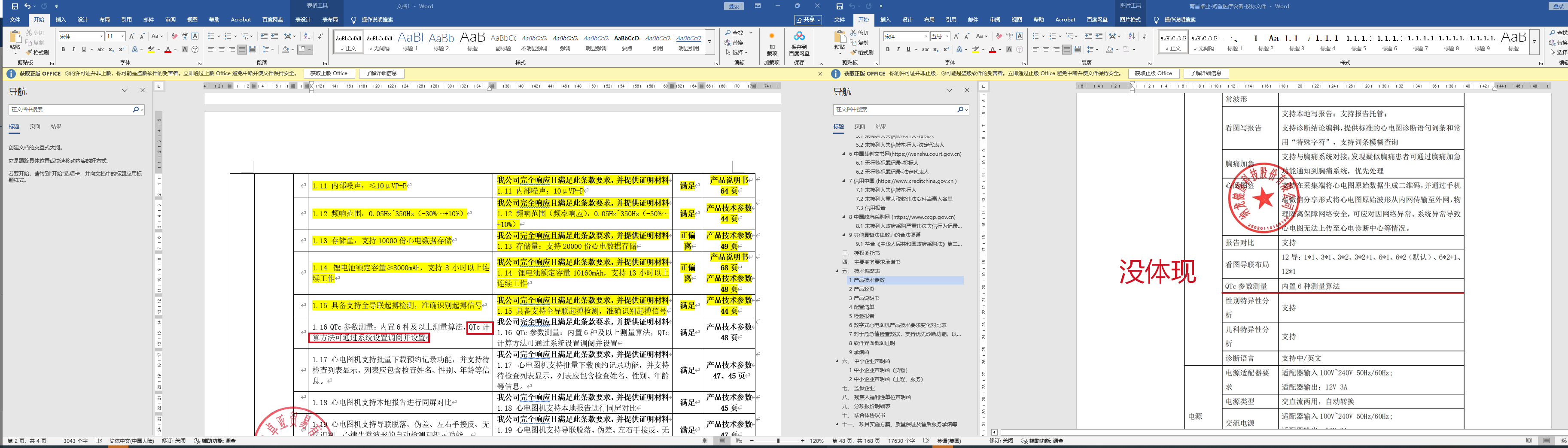The height and width of the screenshot is (448, 1568).
Task: Increase indent in right window paragraph group
Action: tap(1099, 36)
